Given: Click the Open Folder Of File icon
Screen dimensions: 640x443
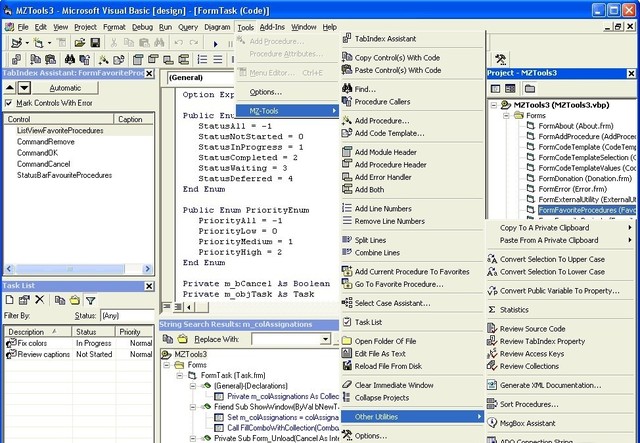Looking at the screenshot, I should coord(347,341).
